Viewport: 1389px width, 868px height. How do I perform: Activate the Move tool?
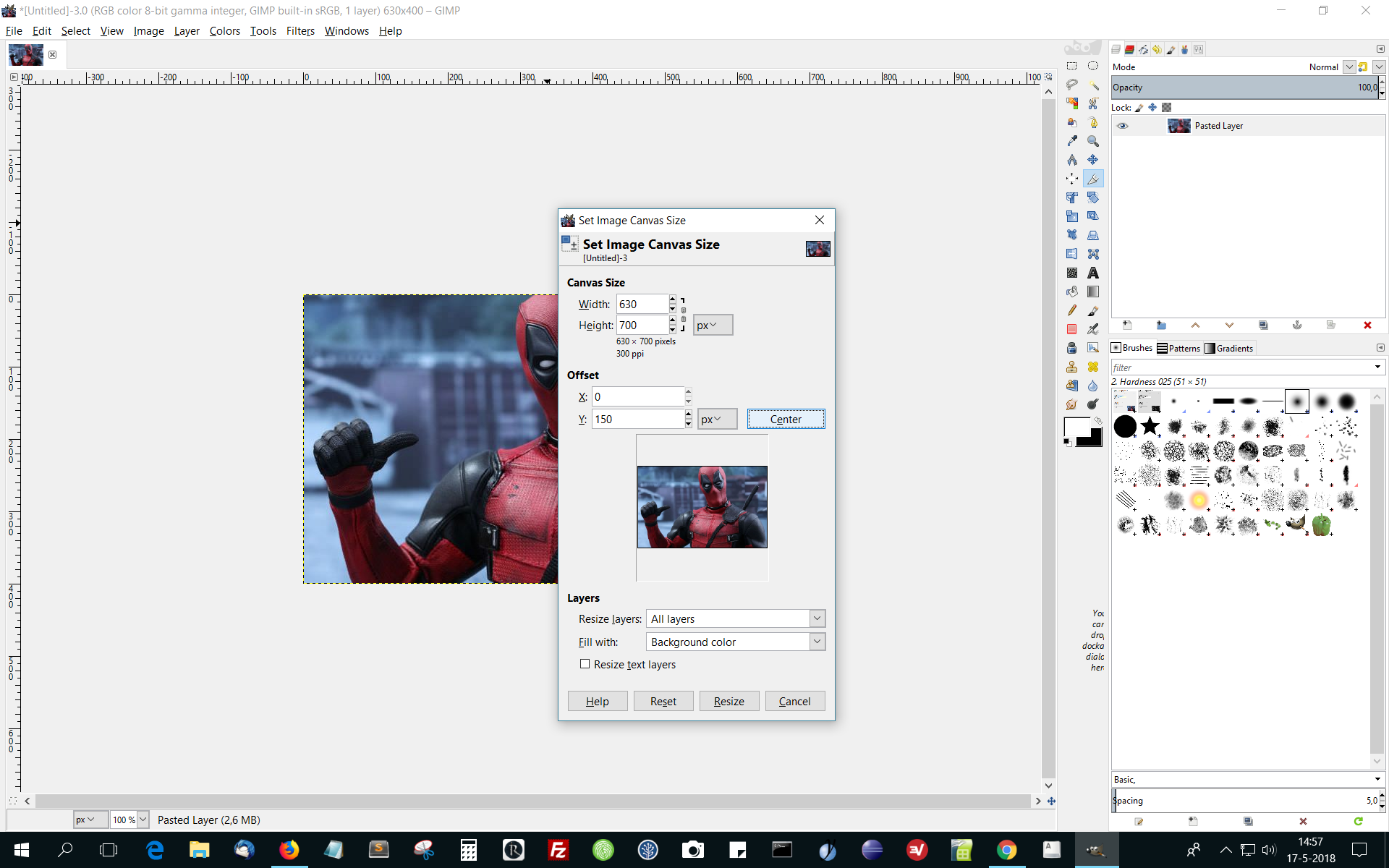pyautogui.click(x=1092, y=159)
